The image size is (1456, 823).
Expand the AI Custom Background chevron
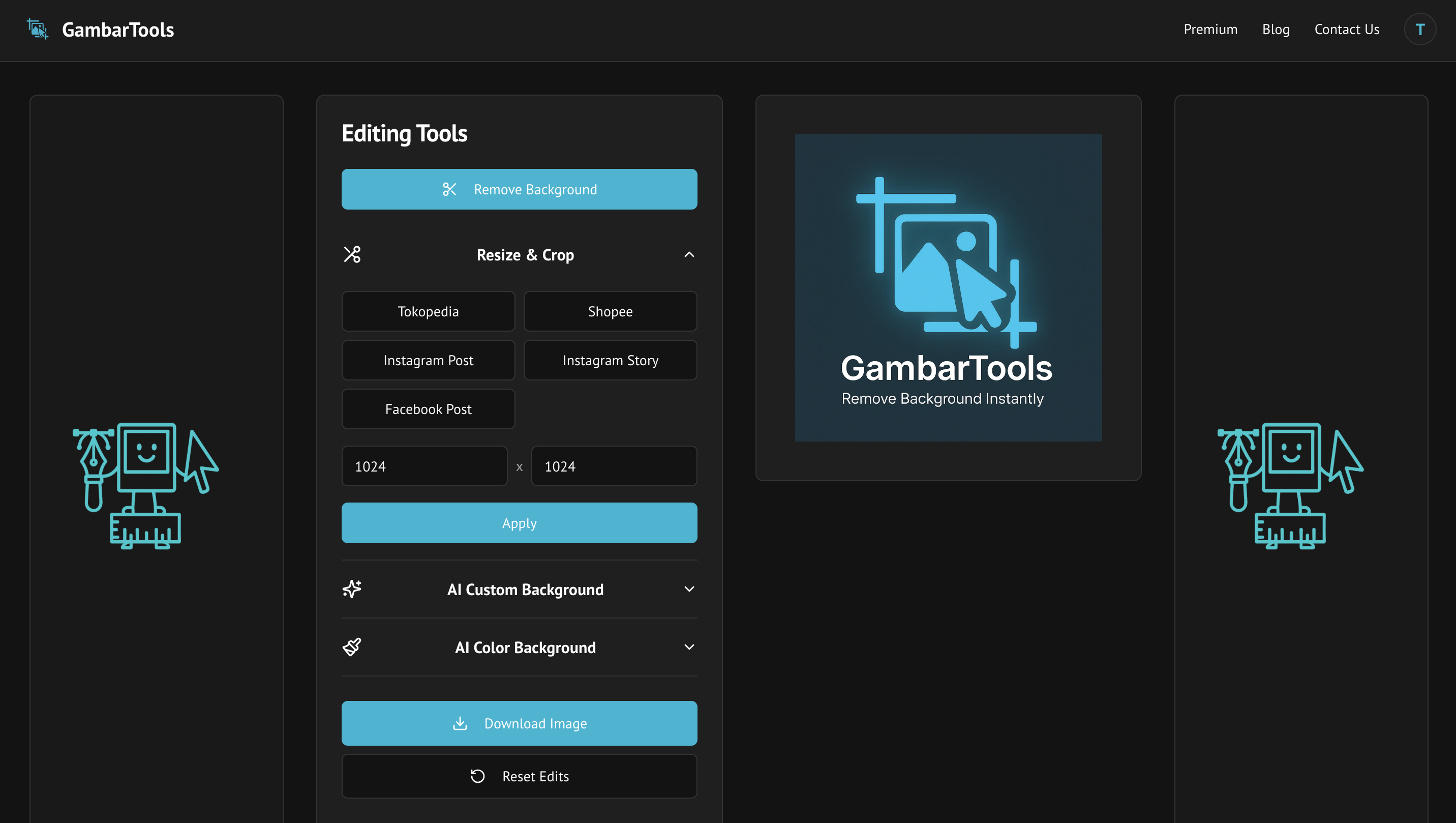[x=689, y=590]
